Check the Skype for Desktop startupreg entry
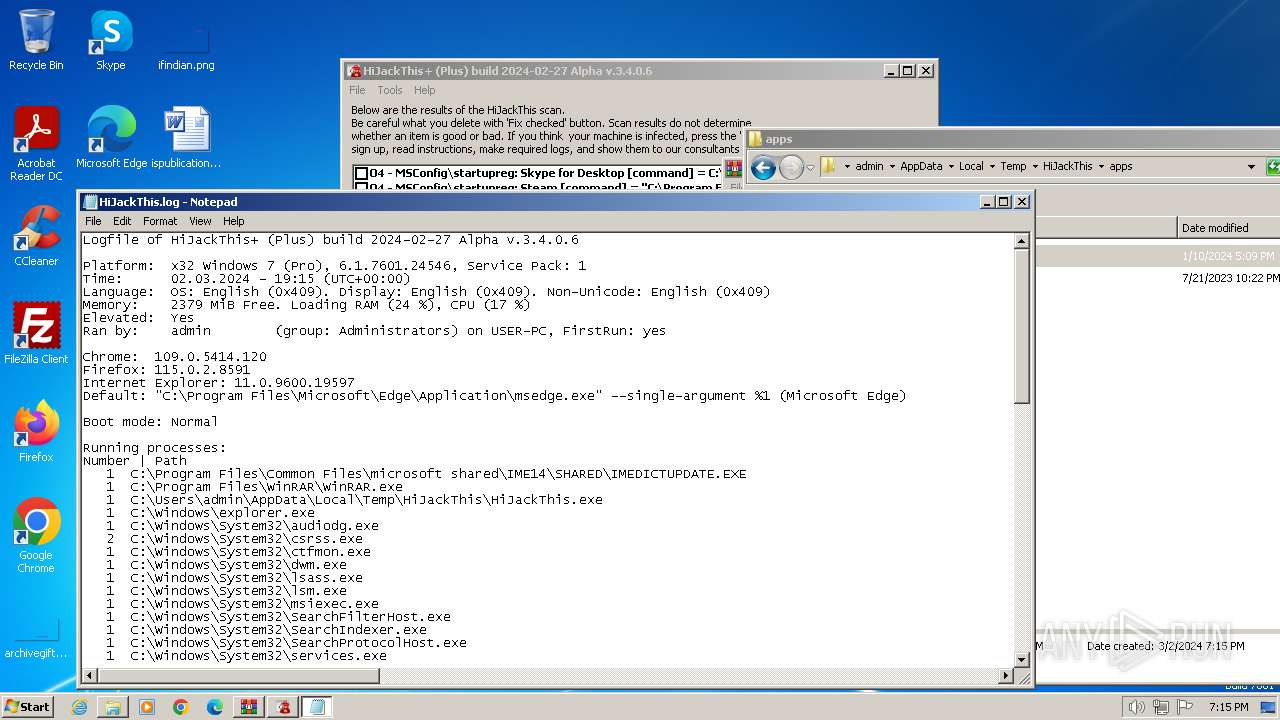Viewport: 1280px width, 720px height. [361, 174]
